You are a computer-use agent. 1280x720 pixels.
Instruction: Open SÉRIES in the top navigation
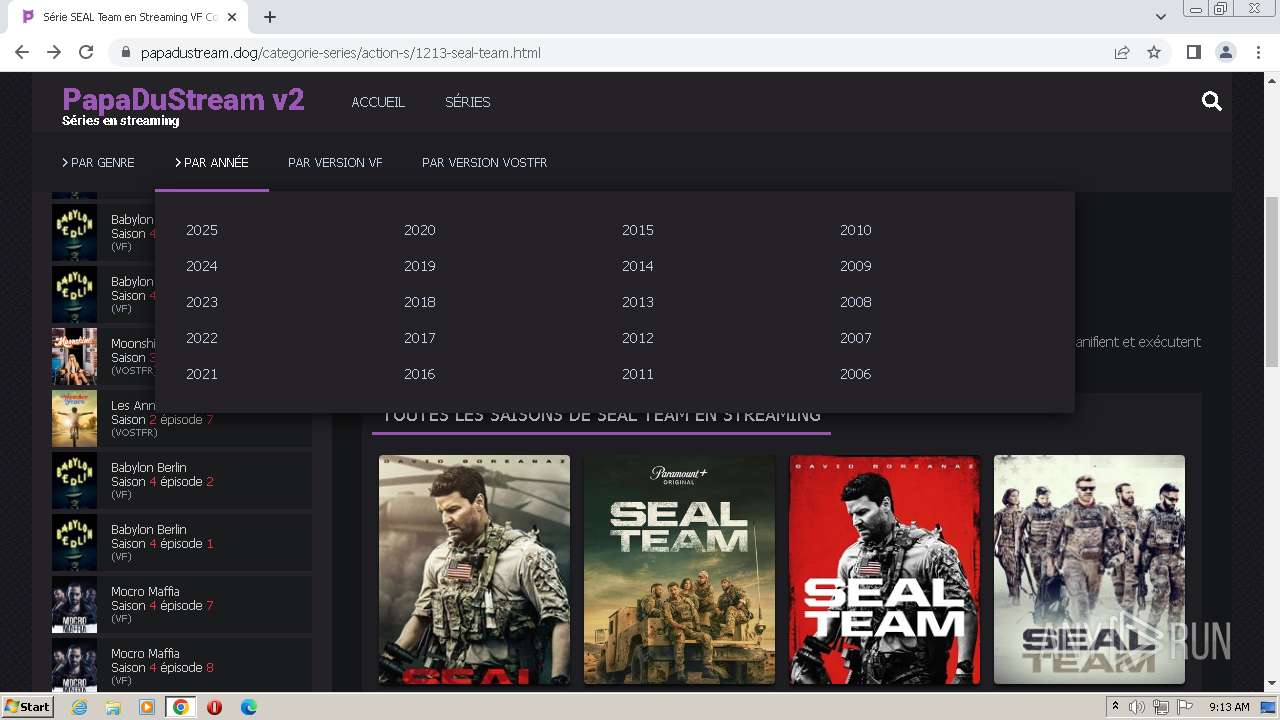point(467,102)
